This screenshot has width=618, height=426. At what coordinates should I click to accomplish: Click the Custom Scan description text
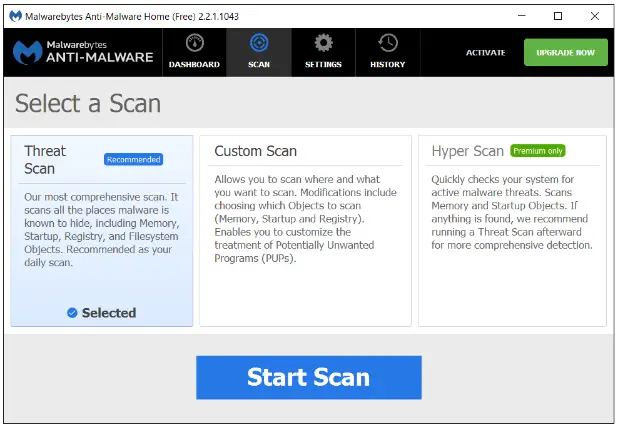(x=305, y=219)
